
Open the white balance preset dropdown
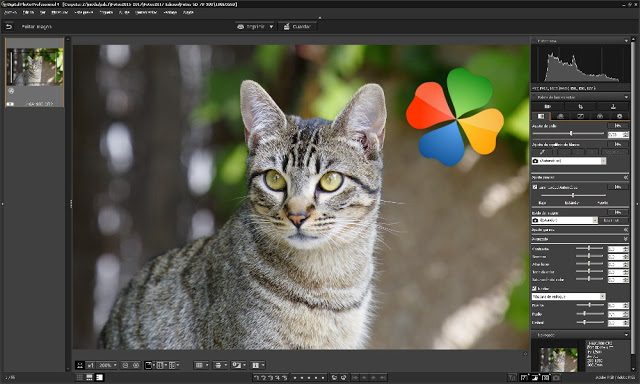click(x=603, y=161)
